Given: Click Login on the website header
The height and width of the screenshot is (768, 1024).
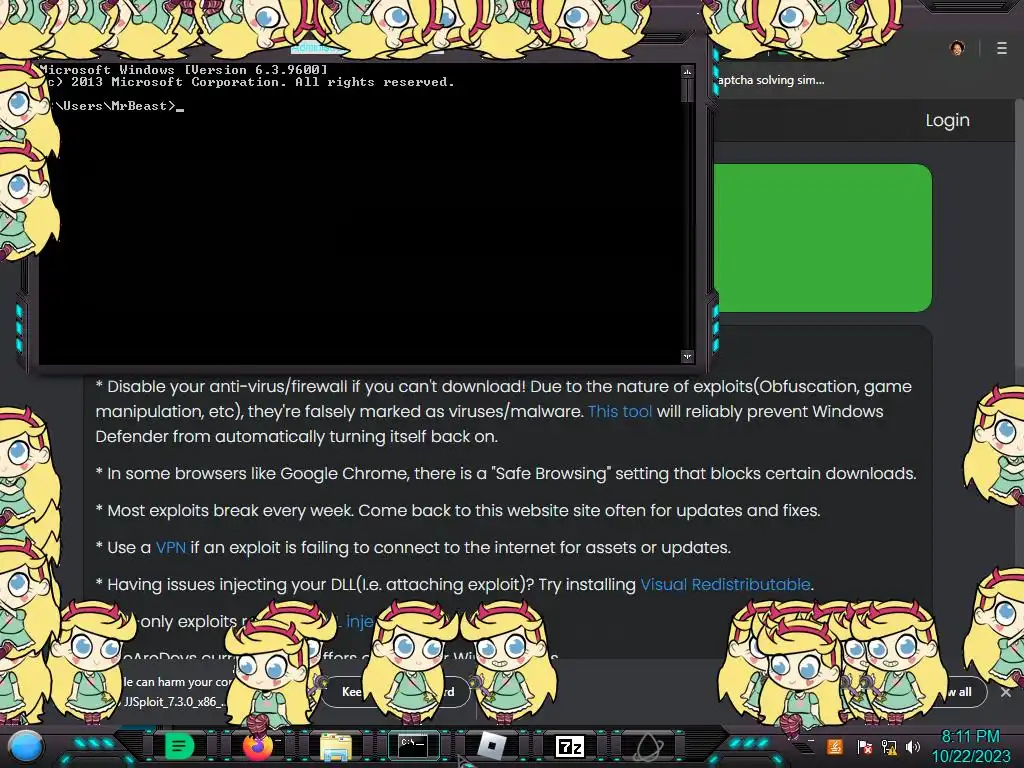Looking at the screenshot, I should [x=948, y=120].
